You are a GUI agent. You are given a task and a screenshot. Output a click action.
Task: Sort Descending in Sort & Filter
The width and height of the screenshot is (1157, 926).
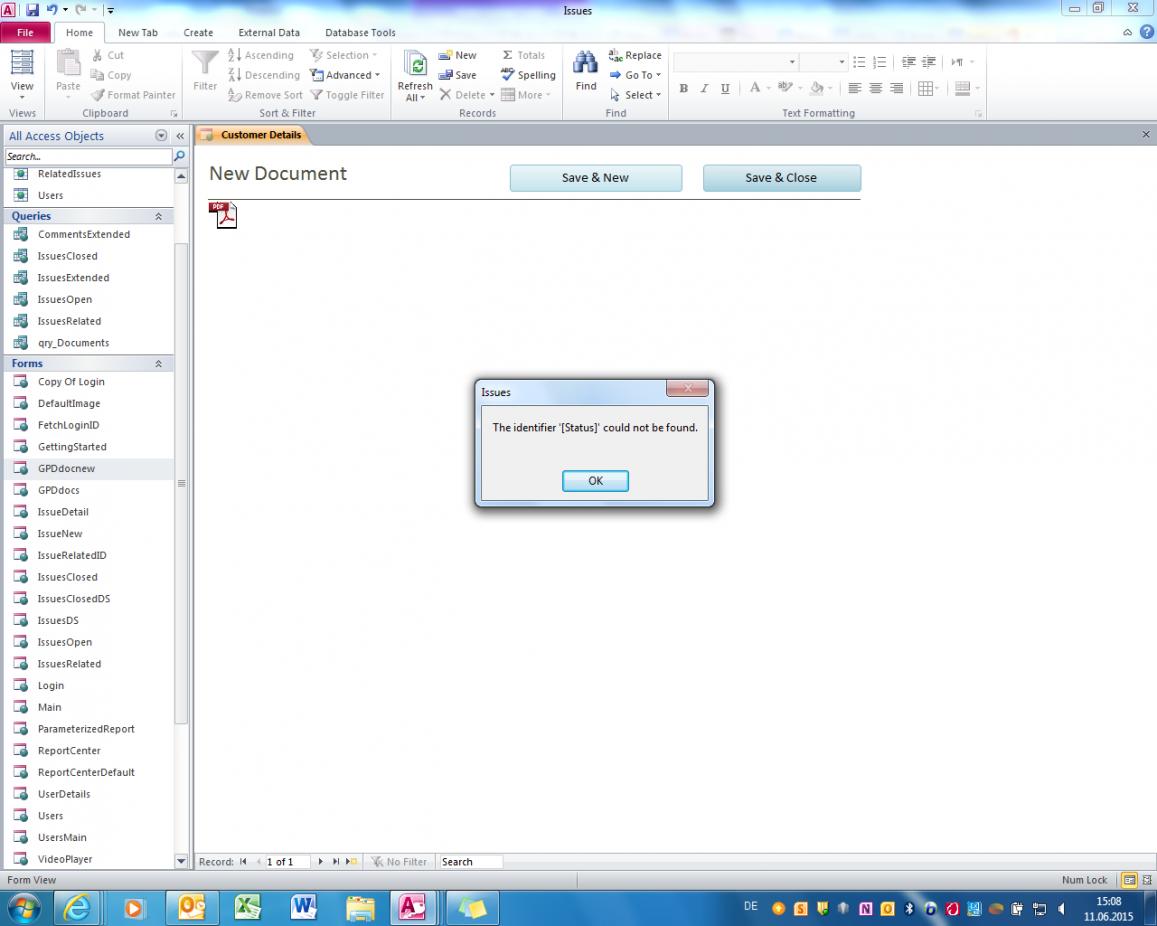pyautogui.click(x=263, y=75)
